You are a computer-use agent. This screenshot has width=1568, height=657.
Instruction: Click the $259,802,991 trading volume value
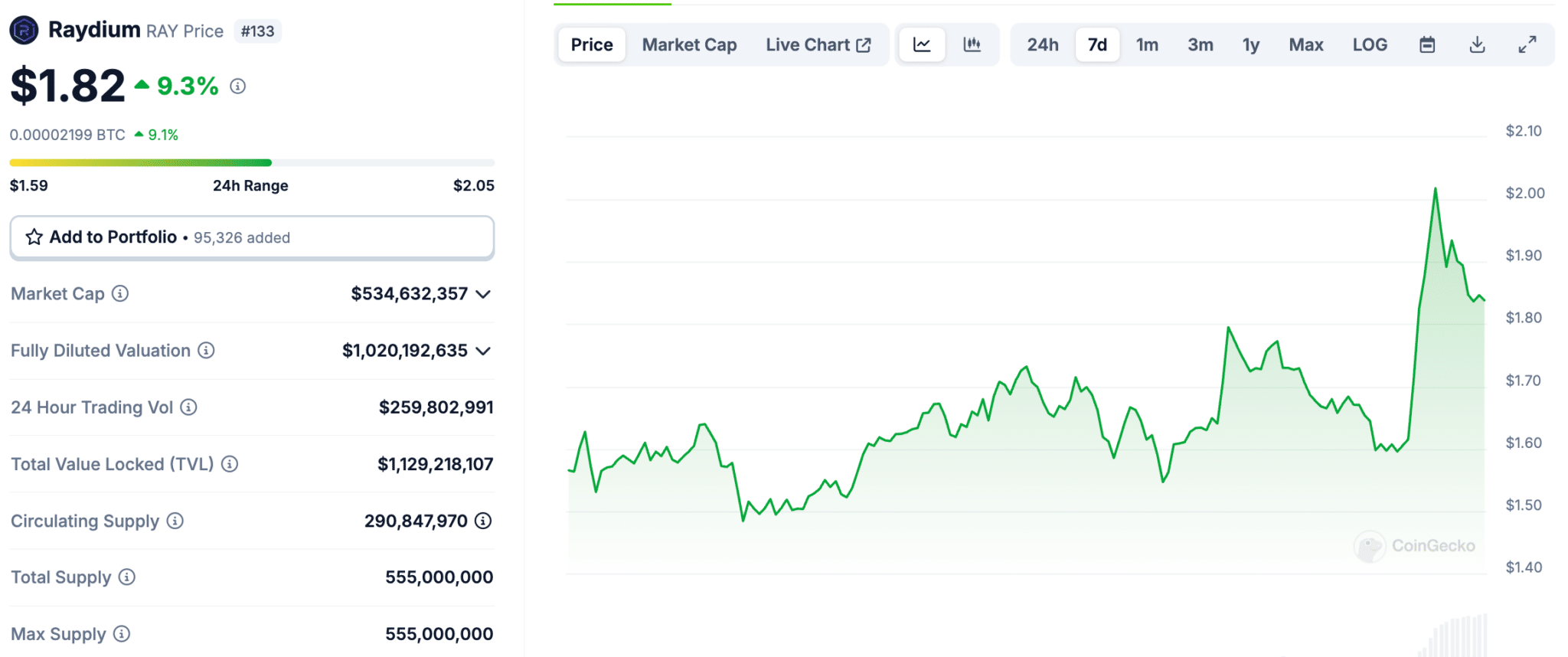(x=436, y=407)
